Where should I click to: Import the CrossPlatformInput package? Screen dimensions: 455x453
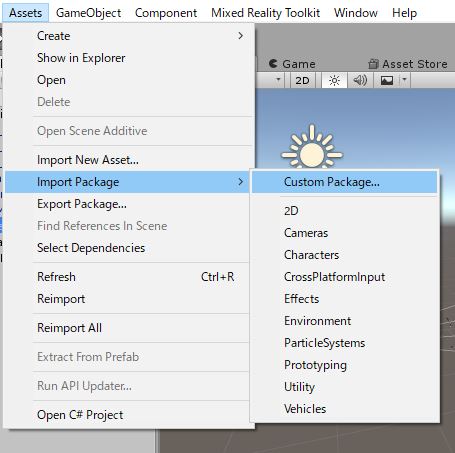pyautogui.click(x=344, y=277)
